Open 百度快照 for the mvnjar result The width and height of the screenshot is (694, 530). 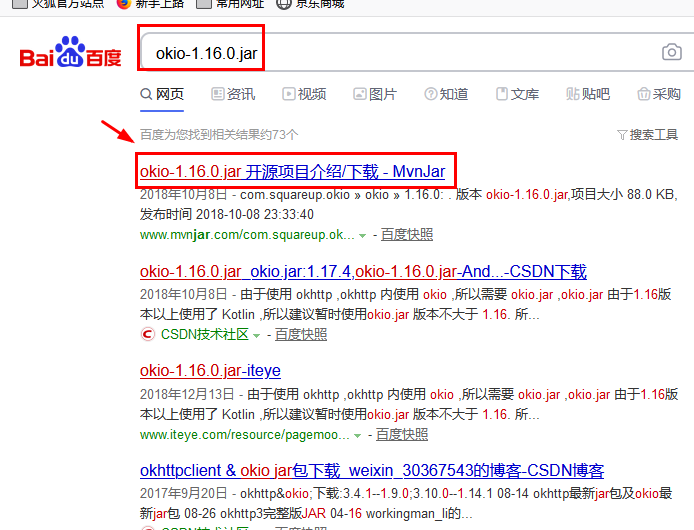tap(407, 235)
